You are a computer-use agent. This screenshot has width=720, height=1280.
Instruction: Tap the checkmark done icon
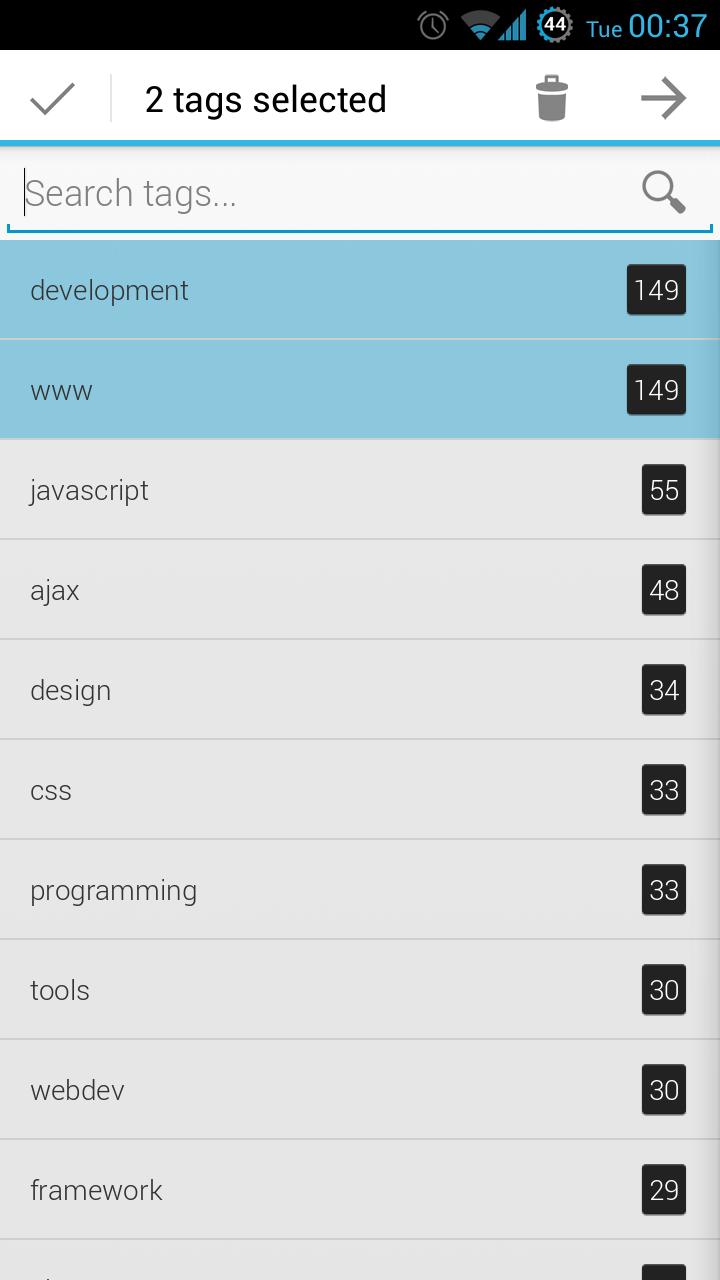click(53, 99)
